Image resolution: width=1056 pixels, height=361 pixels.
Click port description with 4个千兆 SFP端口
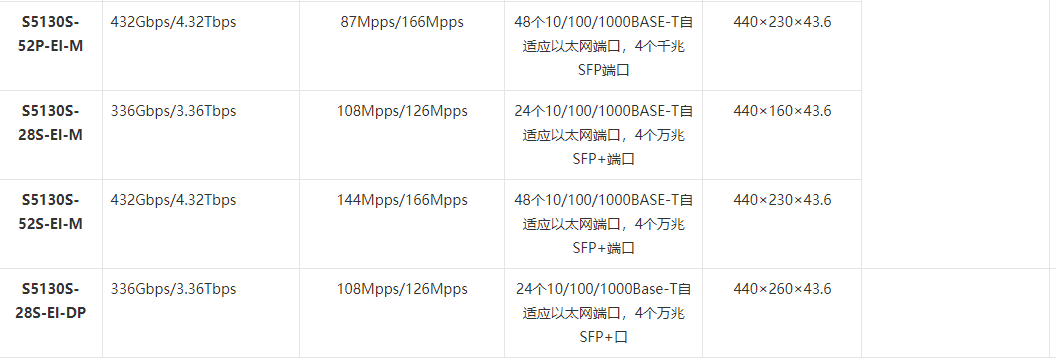pyautogui.click(x=603, y=46)
